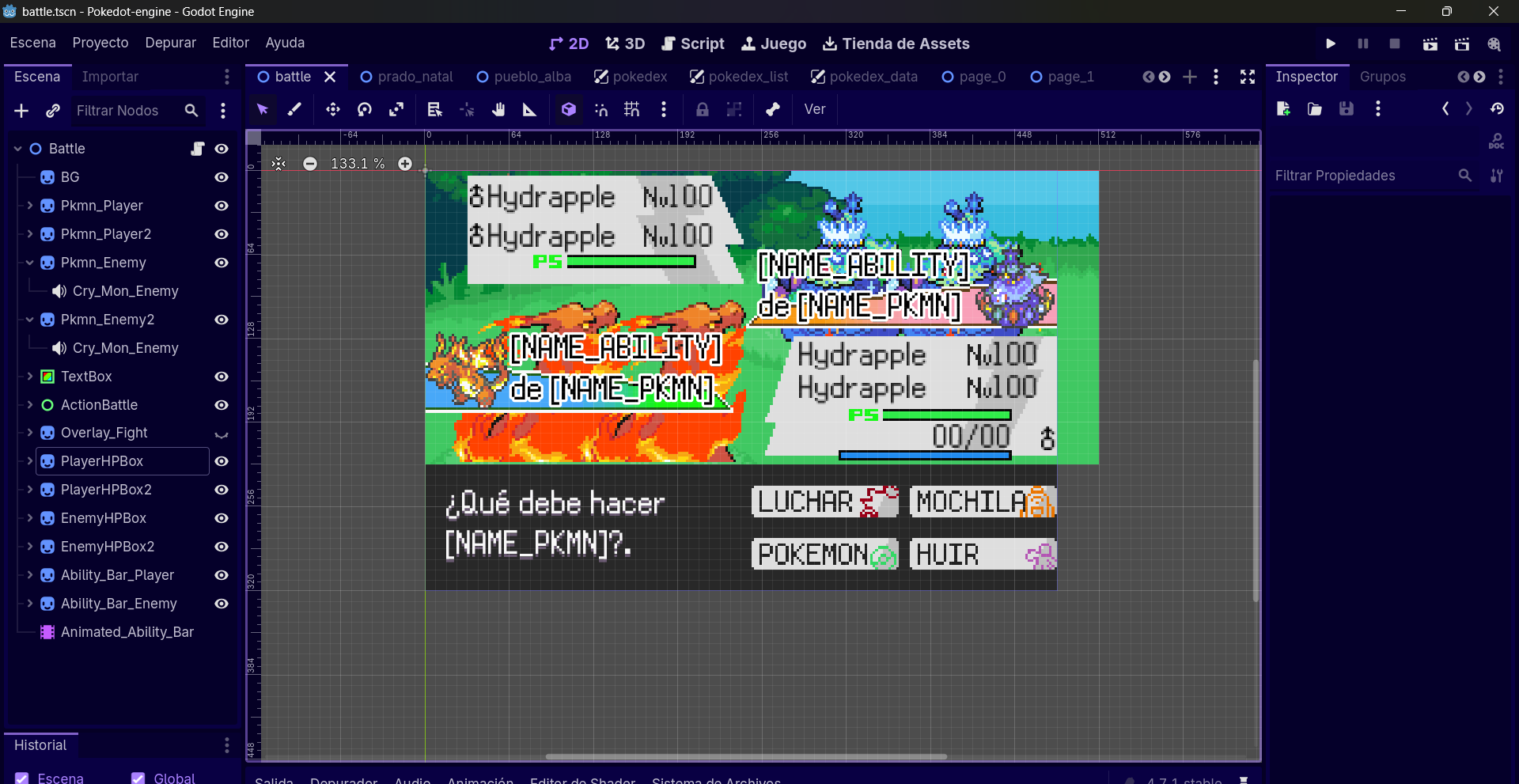Image resolution: width=1519 pixels, height=784 pixels.
Task: Expand the ActionBattle node
Action: (x=30, y=405)
